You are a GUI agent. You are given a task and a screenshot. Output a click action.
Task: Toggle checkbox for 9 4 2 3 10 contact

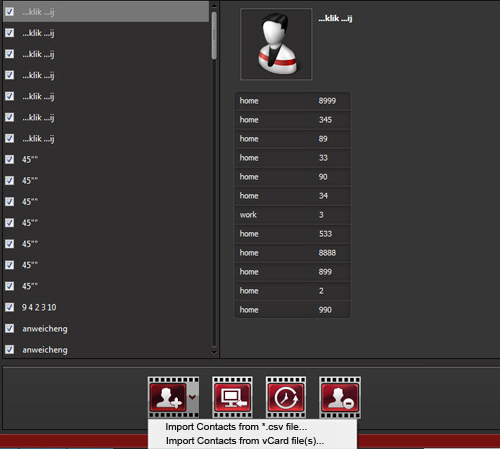click(10, 307)
